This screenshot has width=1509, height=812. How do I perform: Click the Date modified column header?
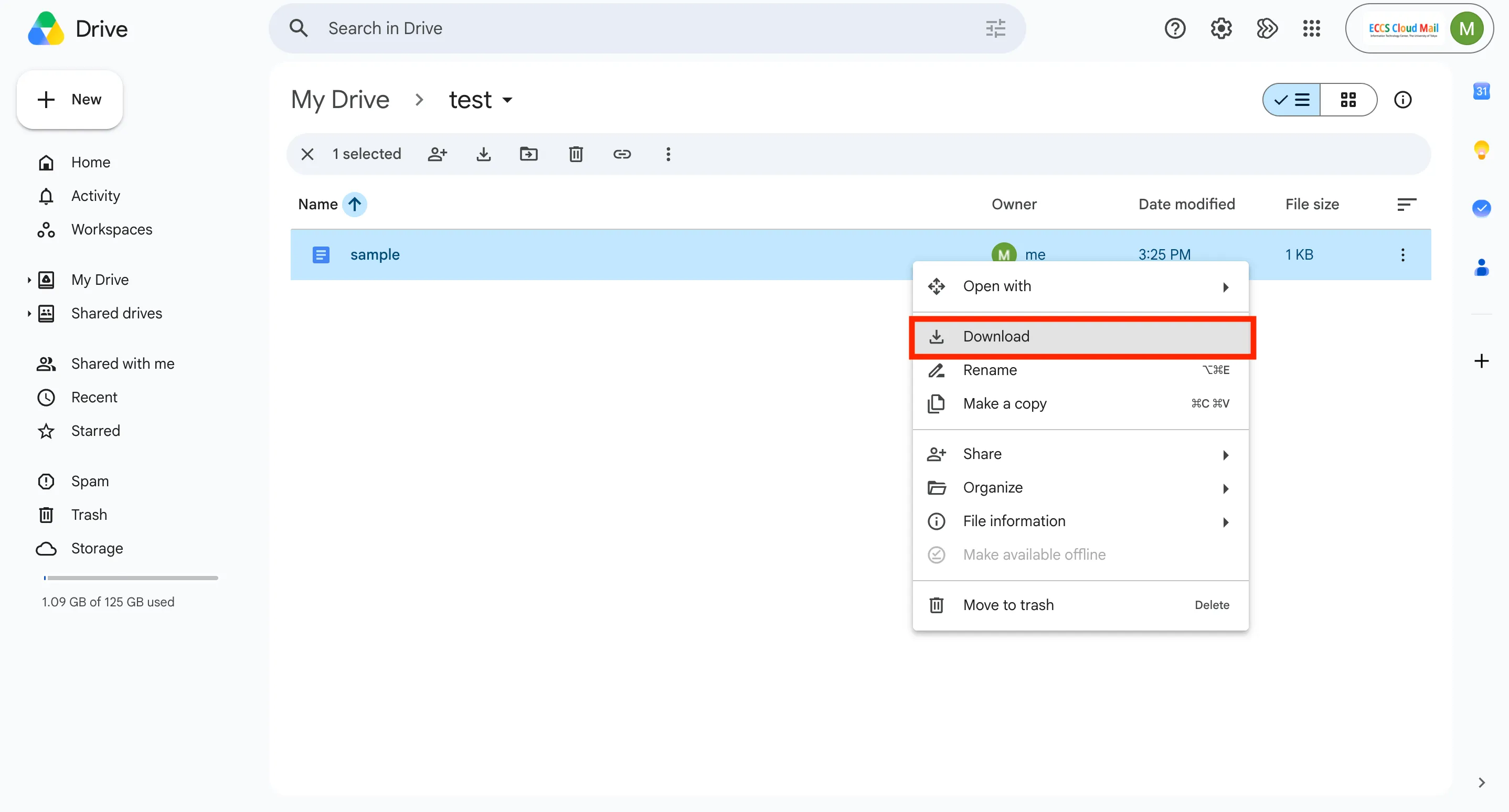click(x=1186, y=205)
